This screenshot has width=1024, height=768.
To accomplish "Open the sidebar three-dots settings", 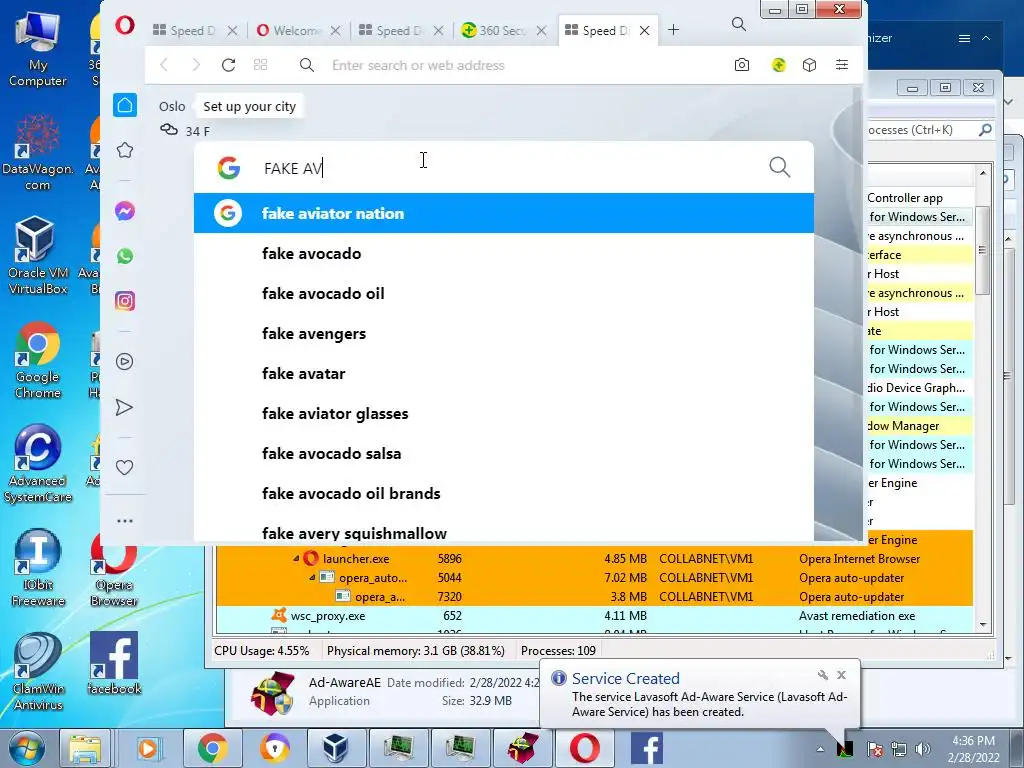I will [125, 520].
